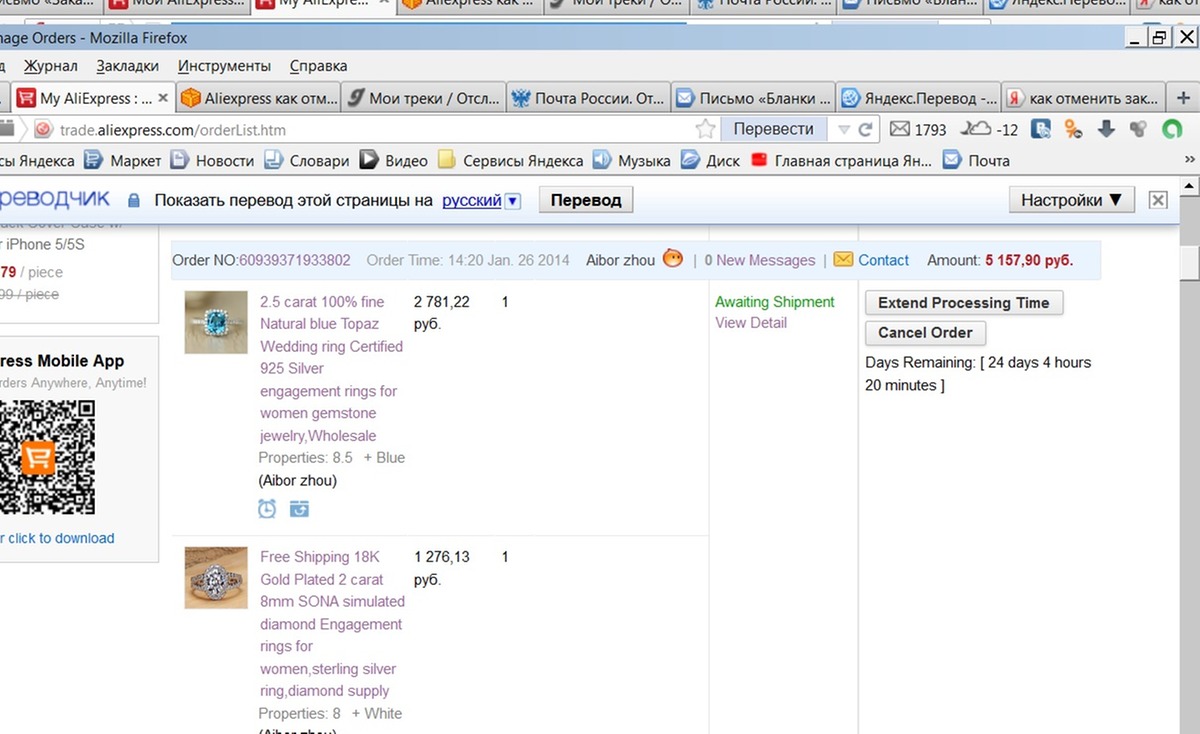
Task: Open the address bar history dropdown arrow
Action: coord(843,129)
